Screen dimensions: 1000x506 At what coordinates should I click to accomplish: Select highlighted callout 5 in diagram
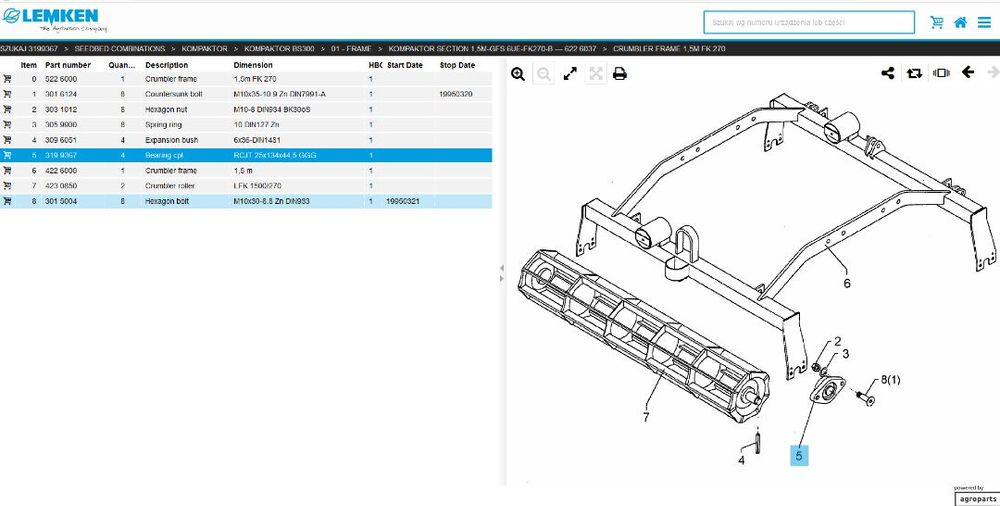tap(799, 456)
